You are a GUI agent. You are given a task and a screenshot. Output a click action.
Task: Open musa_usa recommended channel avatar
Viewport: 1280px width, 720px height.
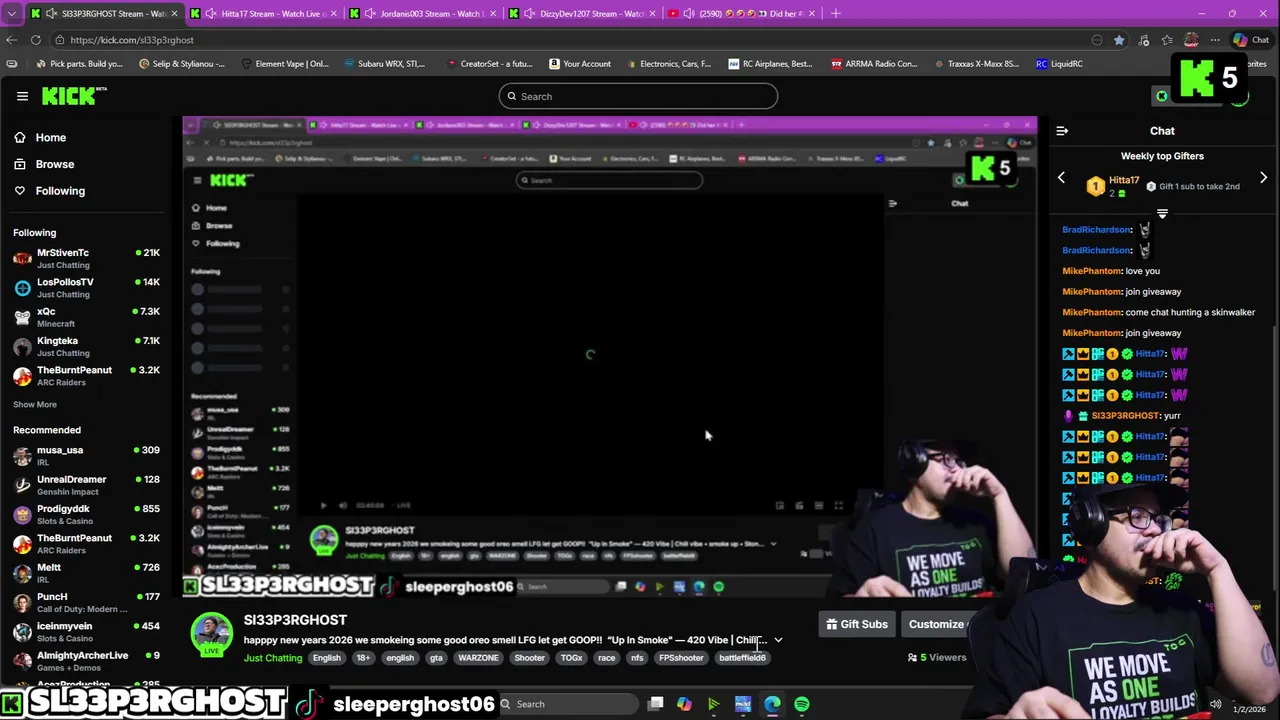(22, 456)
